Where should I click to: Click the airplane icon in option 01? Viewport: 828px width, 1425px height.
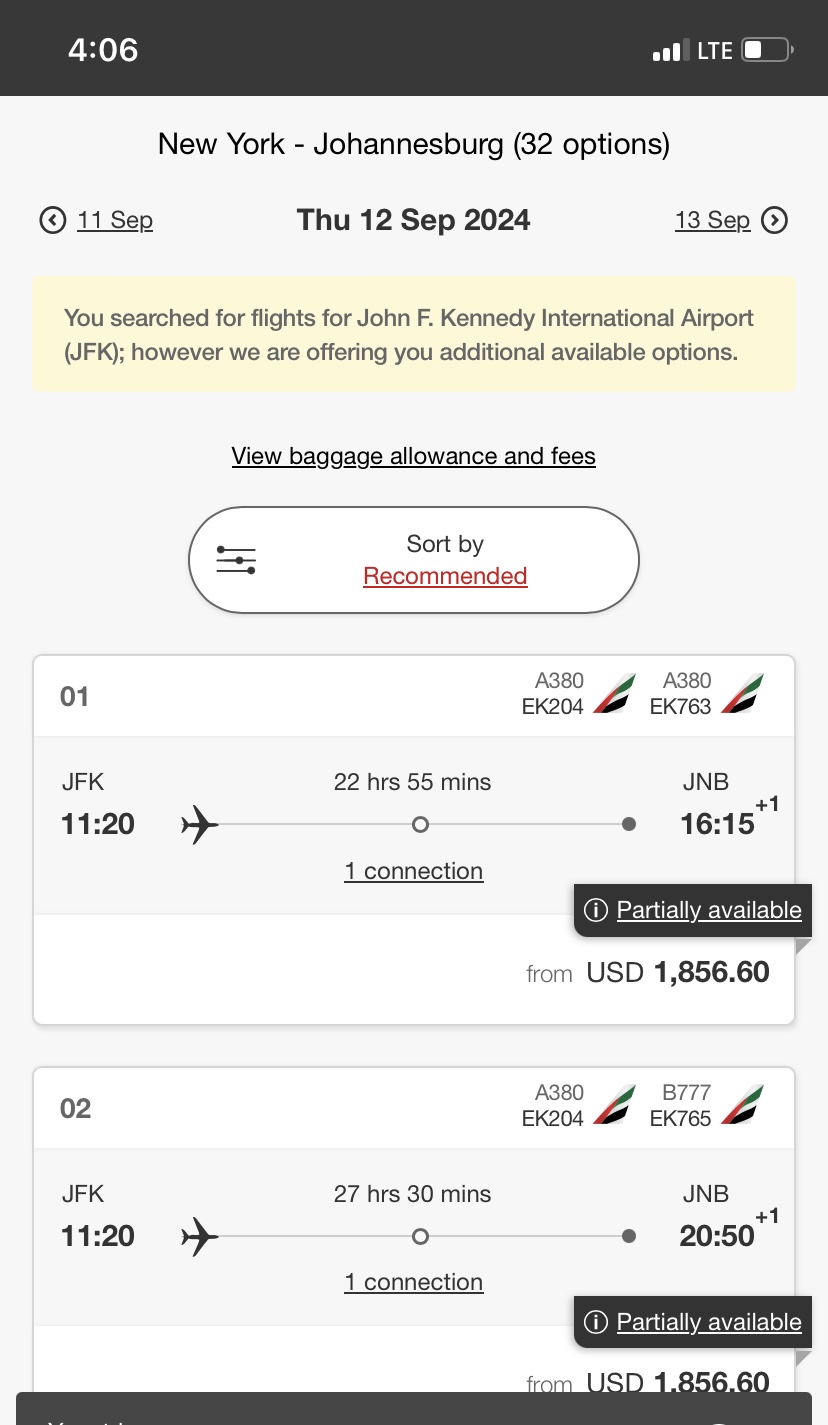200,825
